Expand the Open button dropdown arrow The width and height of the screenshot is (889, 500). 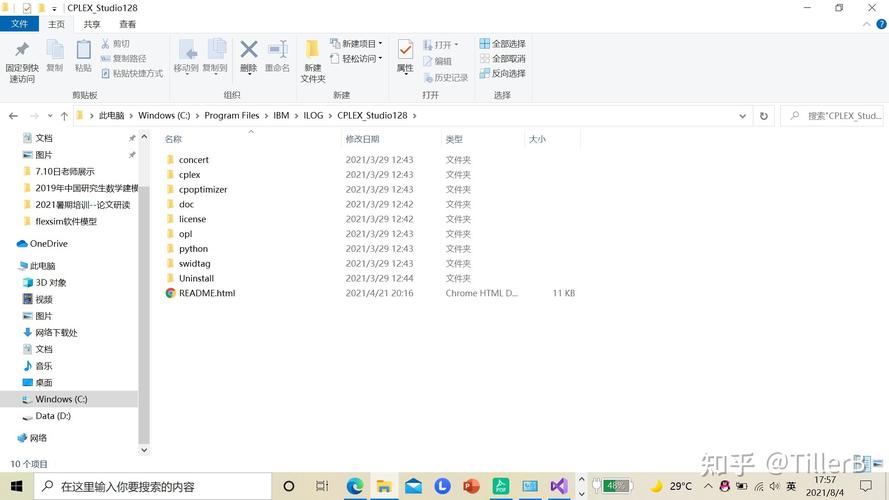[456, 45]
